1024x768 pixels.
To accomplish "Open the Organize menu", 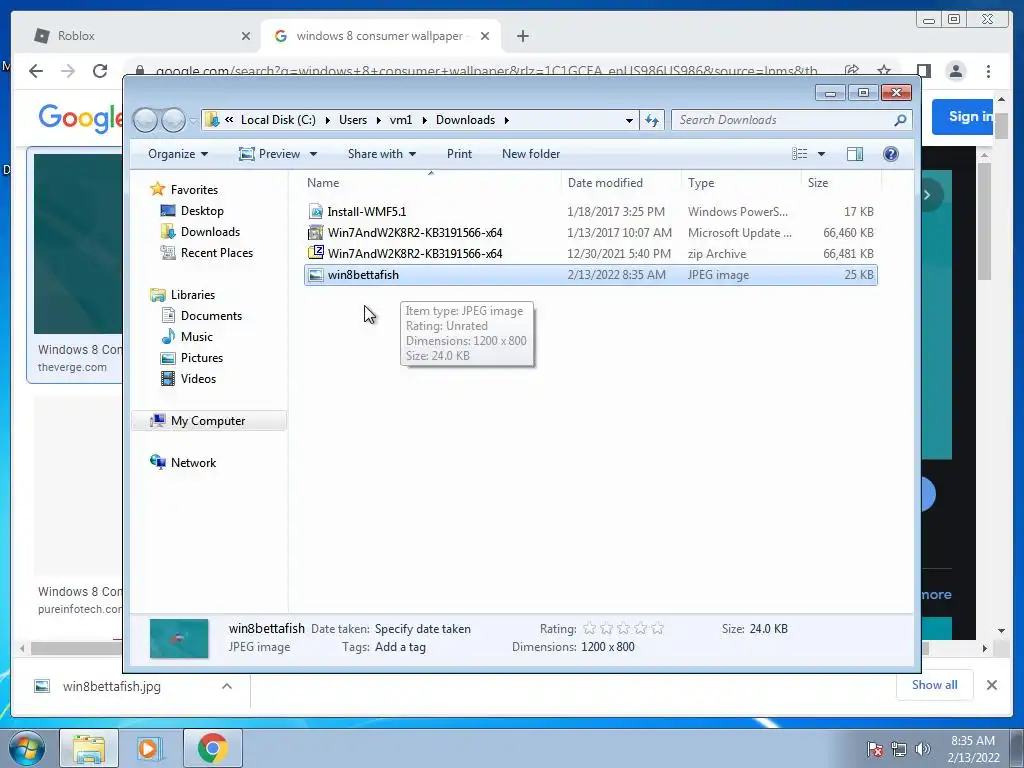I will pyautogui.click(x=178, y=154).
